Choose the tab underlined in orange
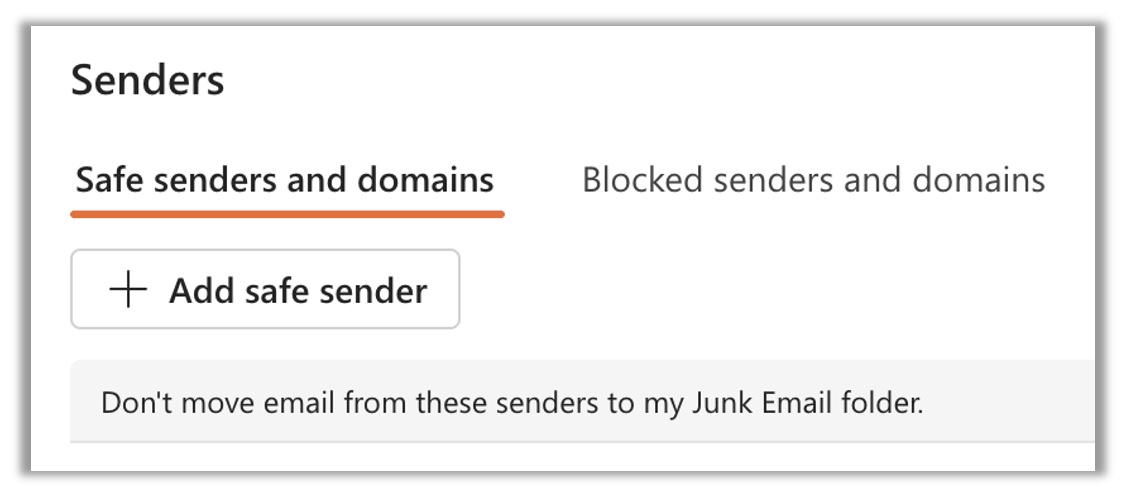This screenshot has height=496, width=1128. click(285, 180)
